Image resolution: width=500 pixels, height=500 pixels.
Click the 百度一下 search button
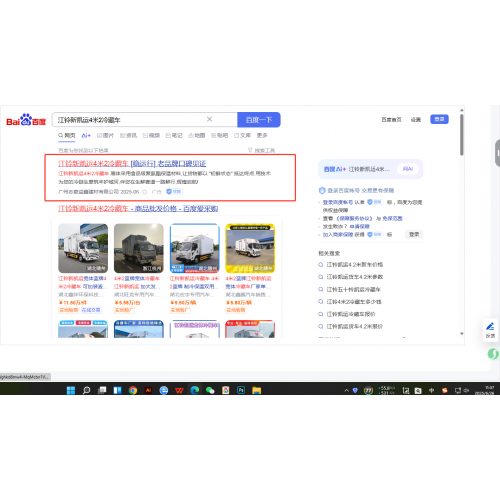coord(259,120)
